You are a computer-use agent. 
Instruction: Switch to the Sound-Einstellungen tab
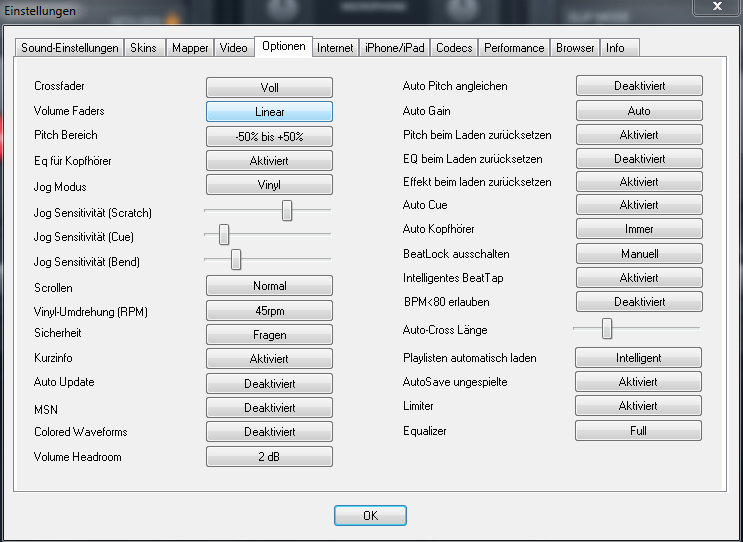(x=70, y=48)
